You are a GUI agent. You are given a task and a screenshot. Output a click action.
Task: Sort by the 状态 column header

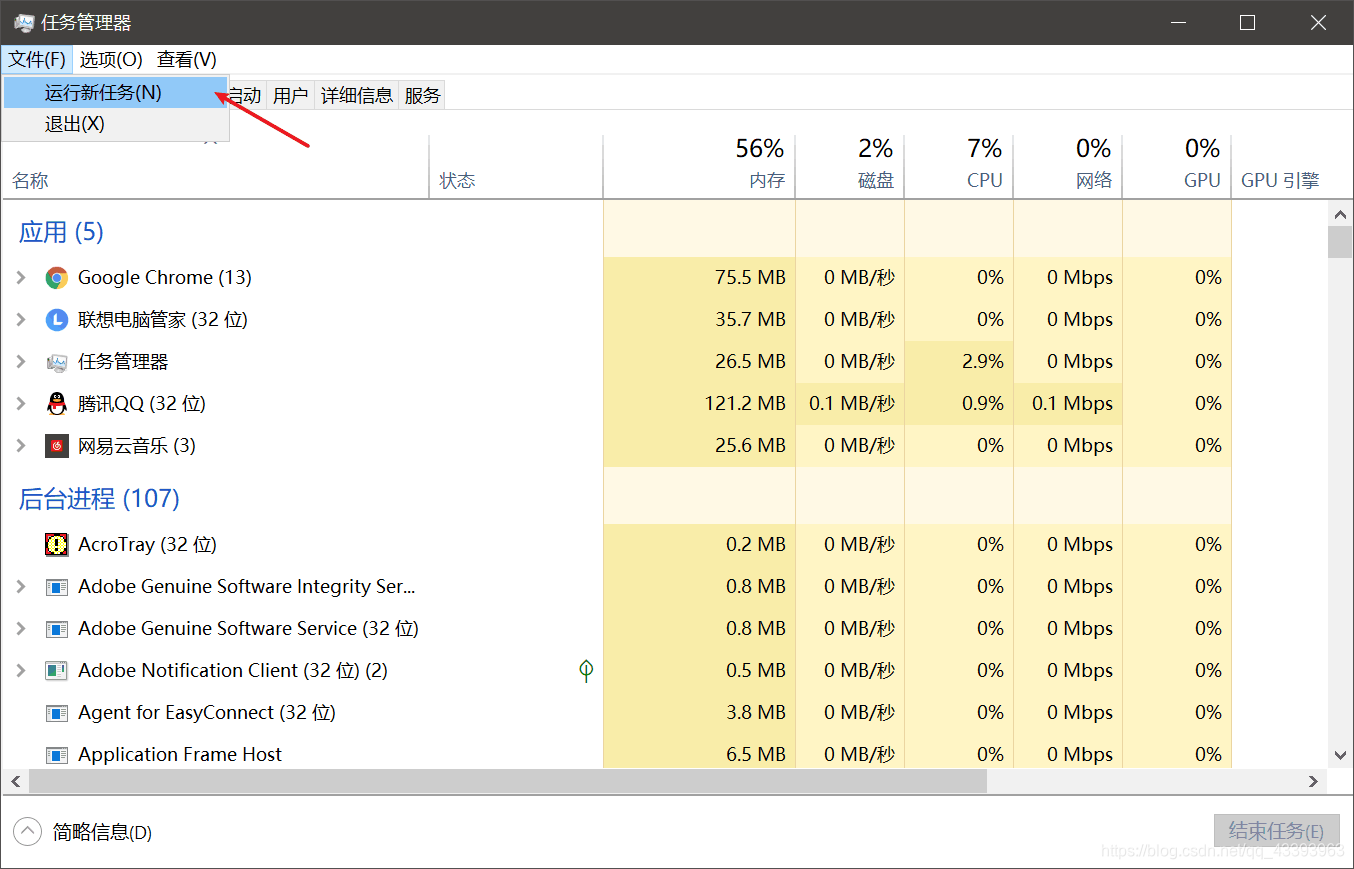(516, 167)
